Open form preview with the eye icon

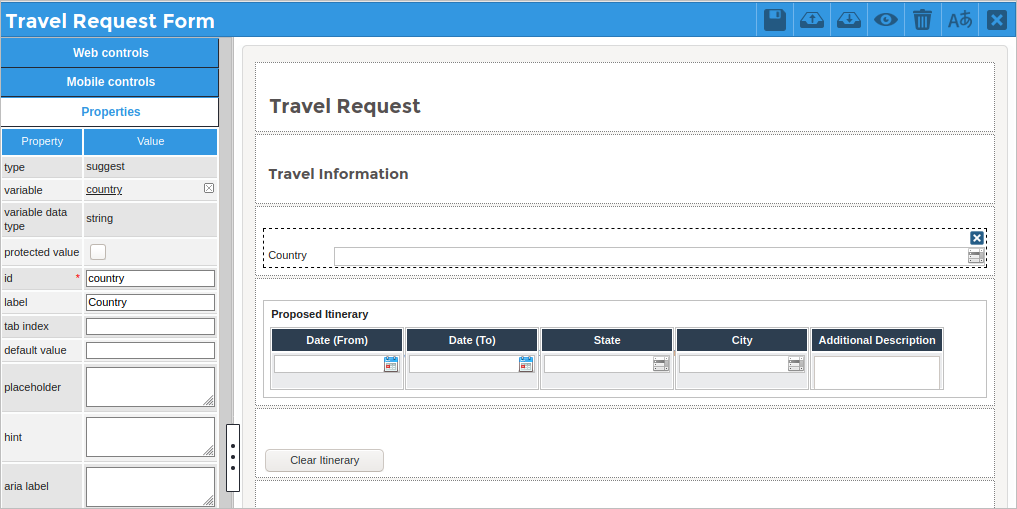(x=886, y=20)
